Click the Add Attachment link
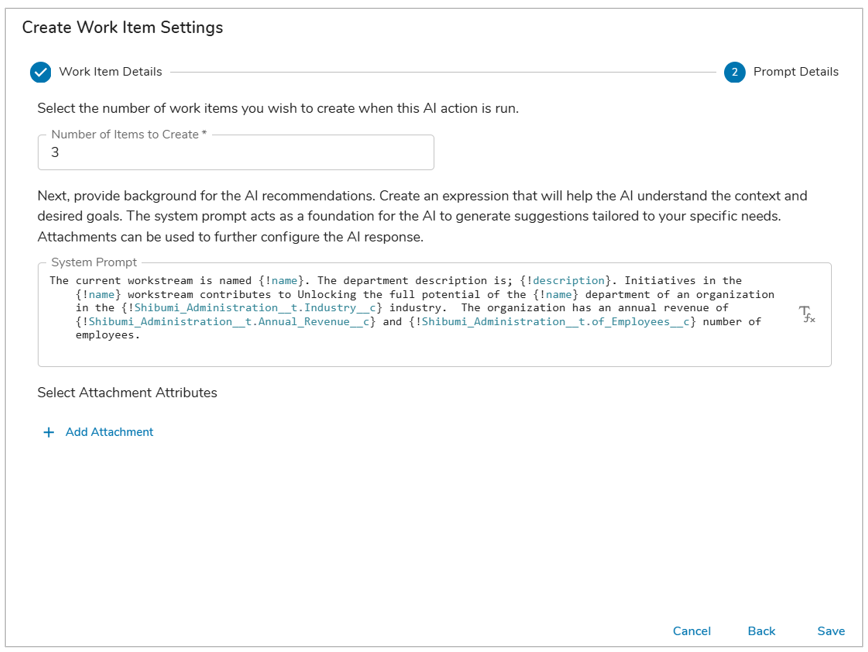The image size is (868, 652). coord(109,432)
